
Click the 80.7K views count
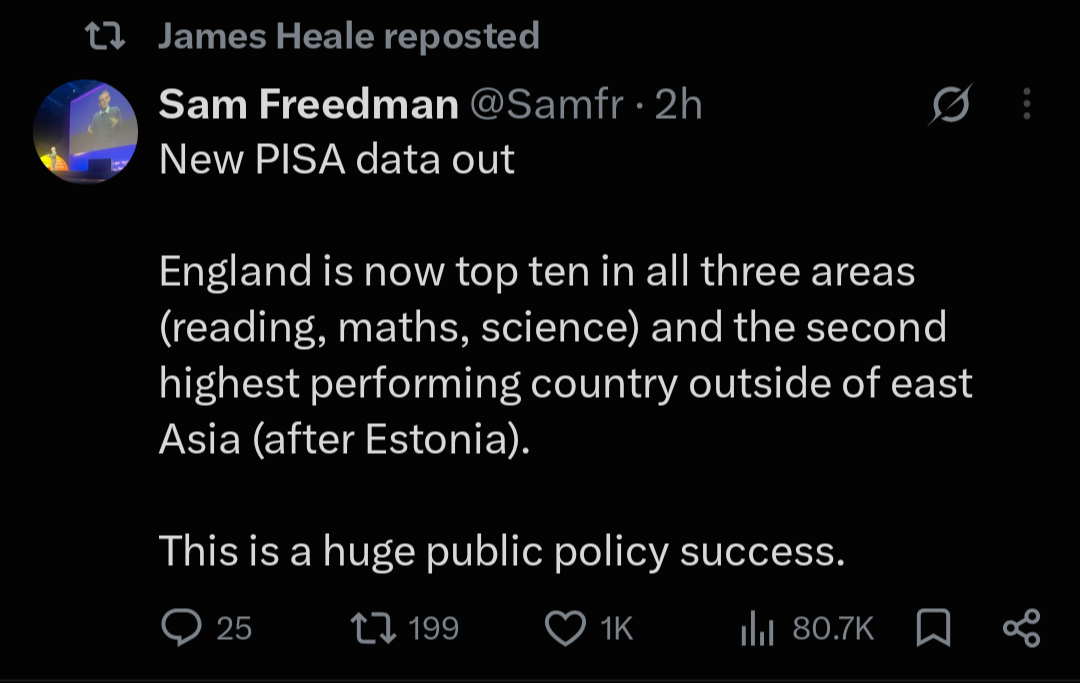(833, 628)
